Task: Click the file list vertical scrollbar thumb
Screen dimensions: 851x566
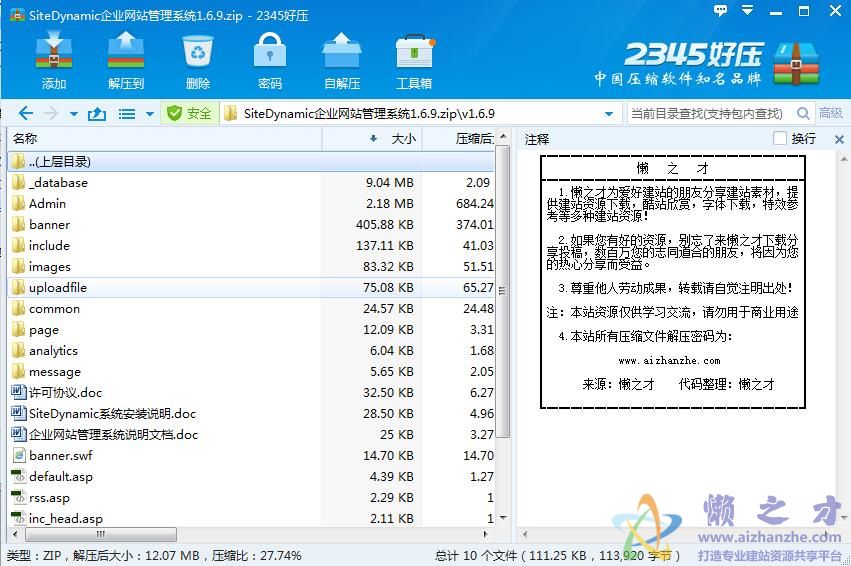Action: 503,291
